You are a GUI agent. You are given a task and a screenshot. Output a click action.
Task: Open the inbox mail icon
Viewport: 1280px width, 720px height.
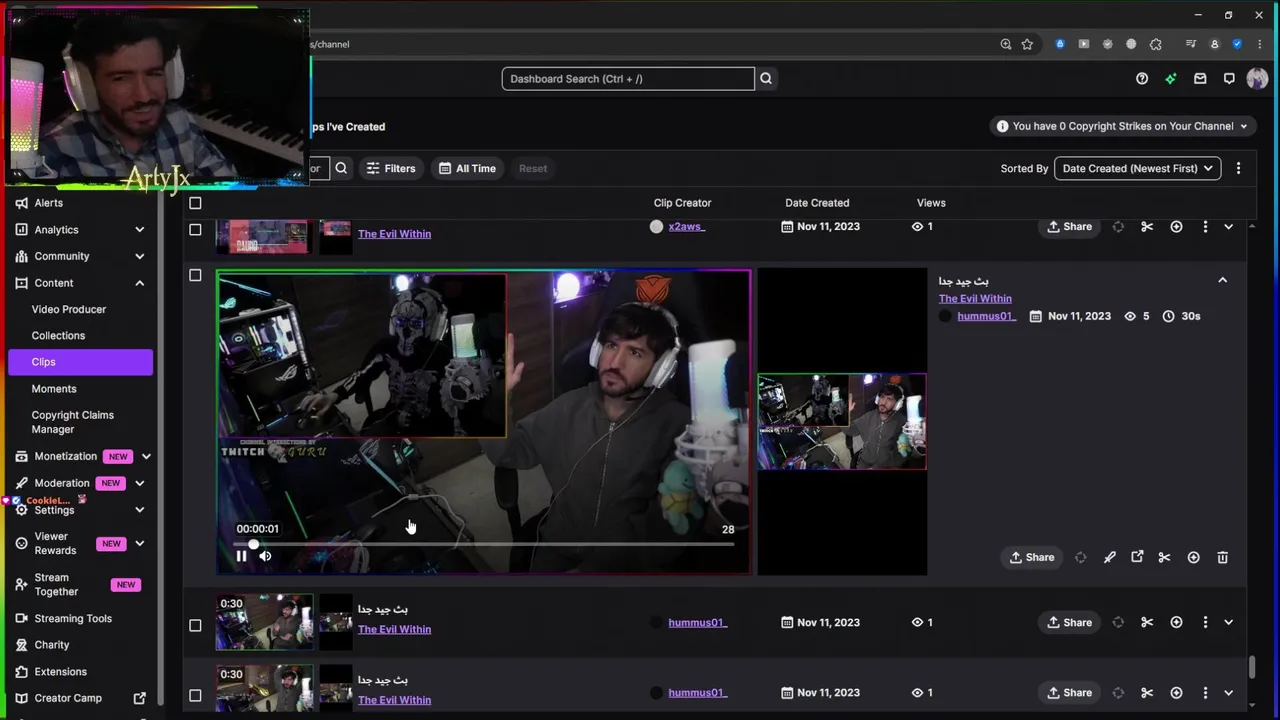pos(1200,79)
